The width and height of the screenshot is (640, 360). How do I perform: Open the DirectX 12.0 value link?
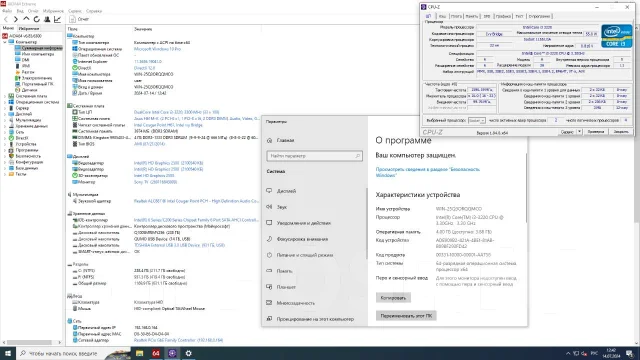coord(144,68)
